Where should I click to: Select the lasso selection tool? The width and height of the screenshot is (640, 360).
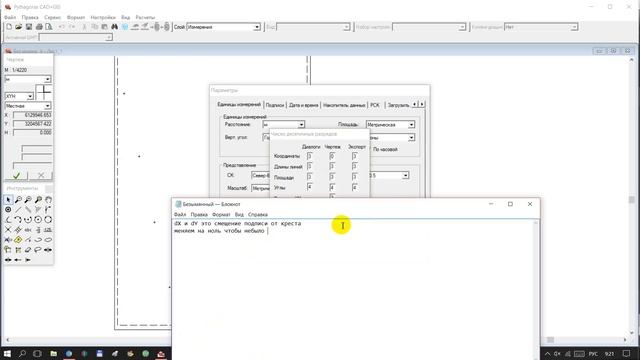(x=38, y=249)
